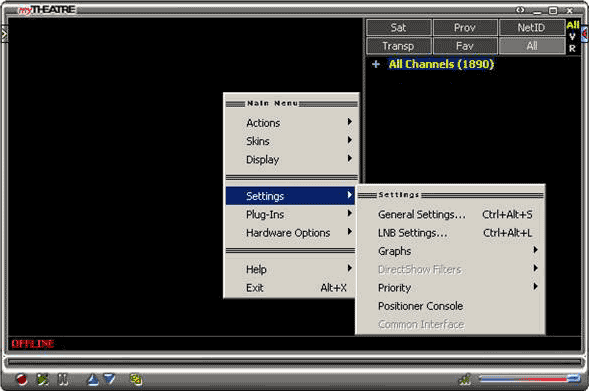Expand the All Channels plus sign

point(376,64)
